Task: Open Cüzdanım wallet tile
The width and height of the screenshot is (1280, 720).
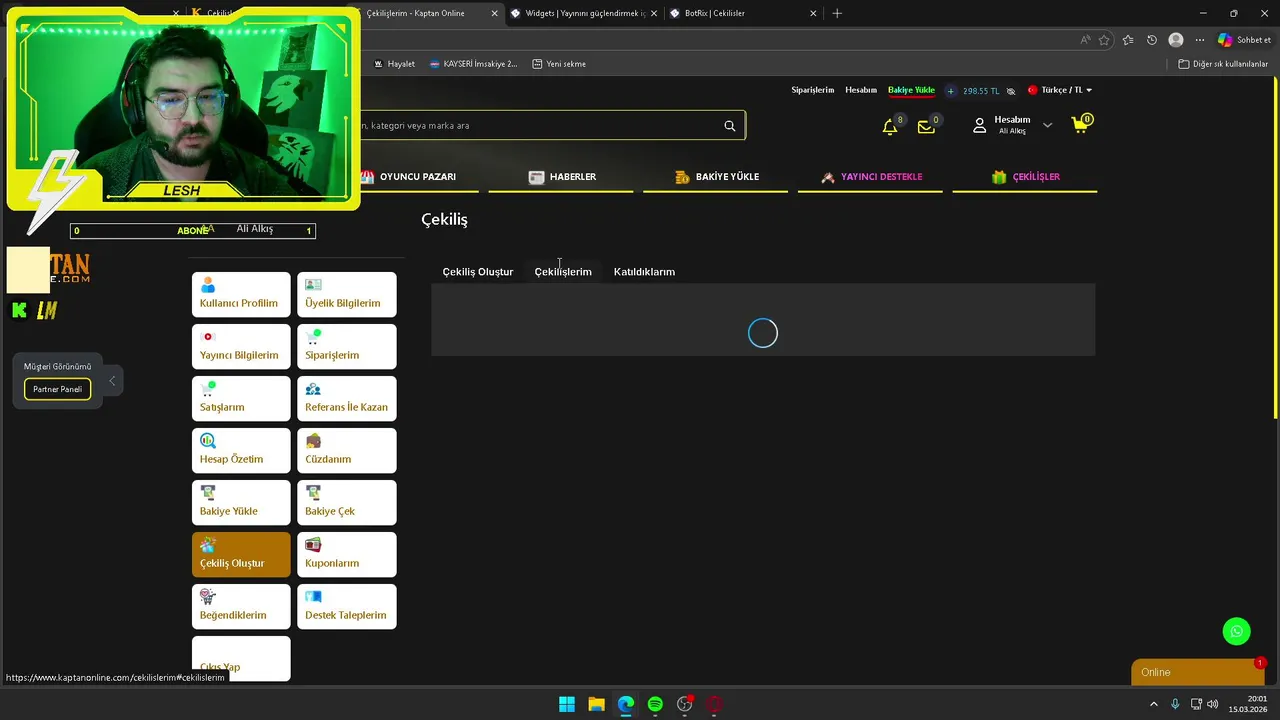Action: coord(347,451)
